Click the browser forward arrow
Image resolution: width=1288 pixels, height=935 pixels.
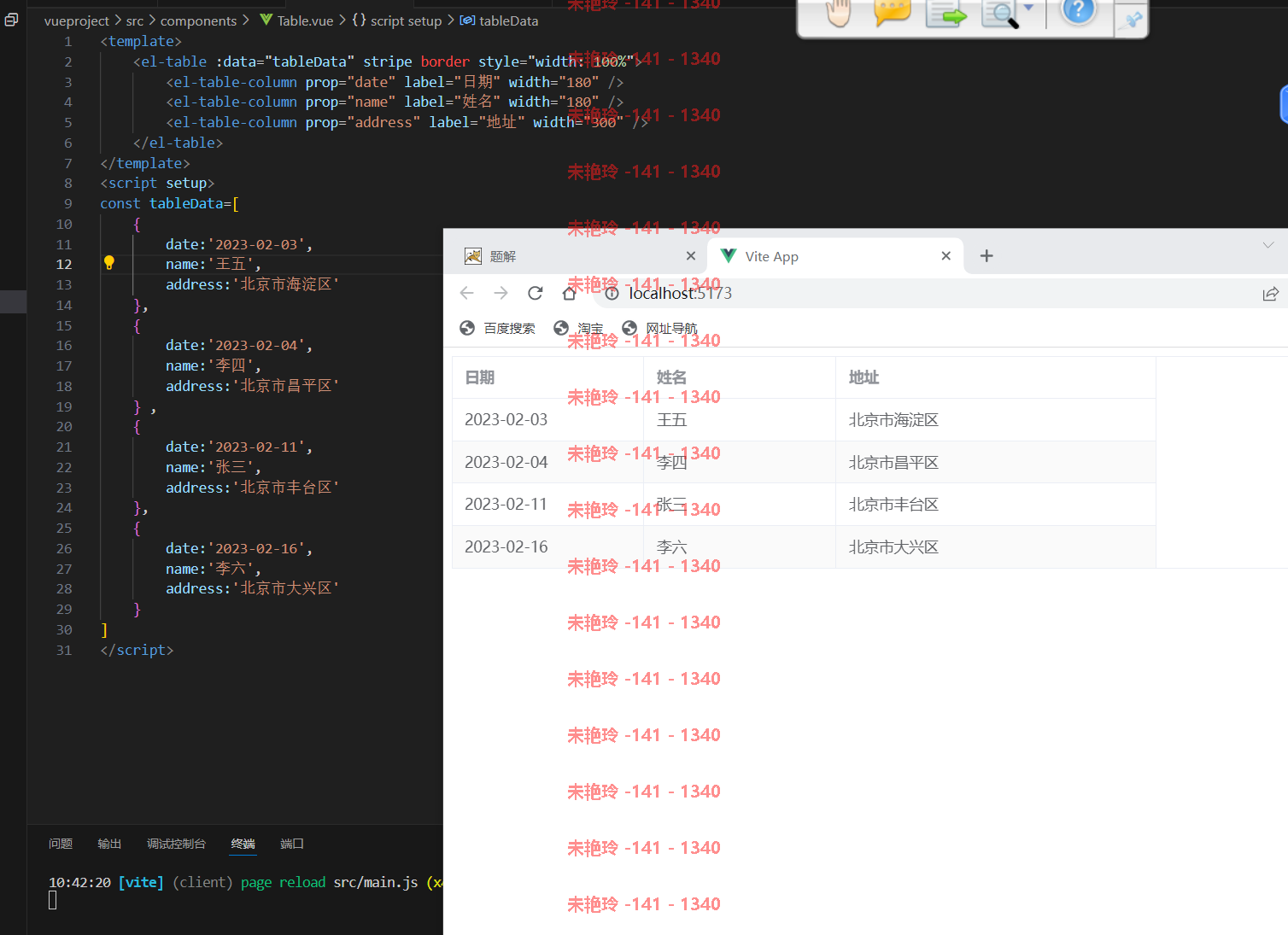pyautogui.click(x=501, y=293)
